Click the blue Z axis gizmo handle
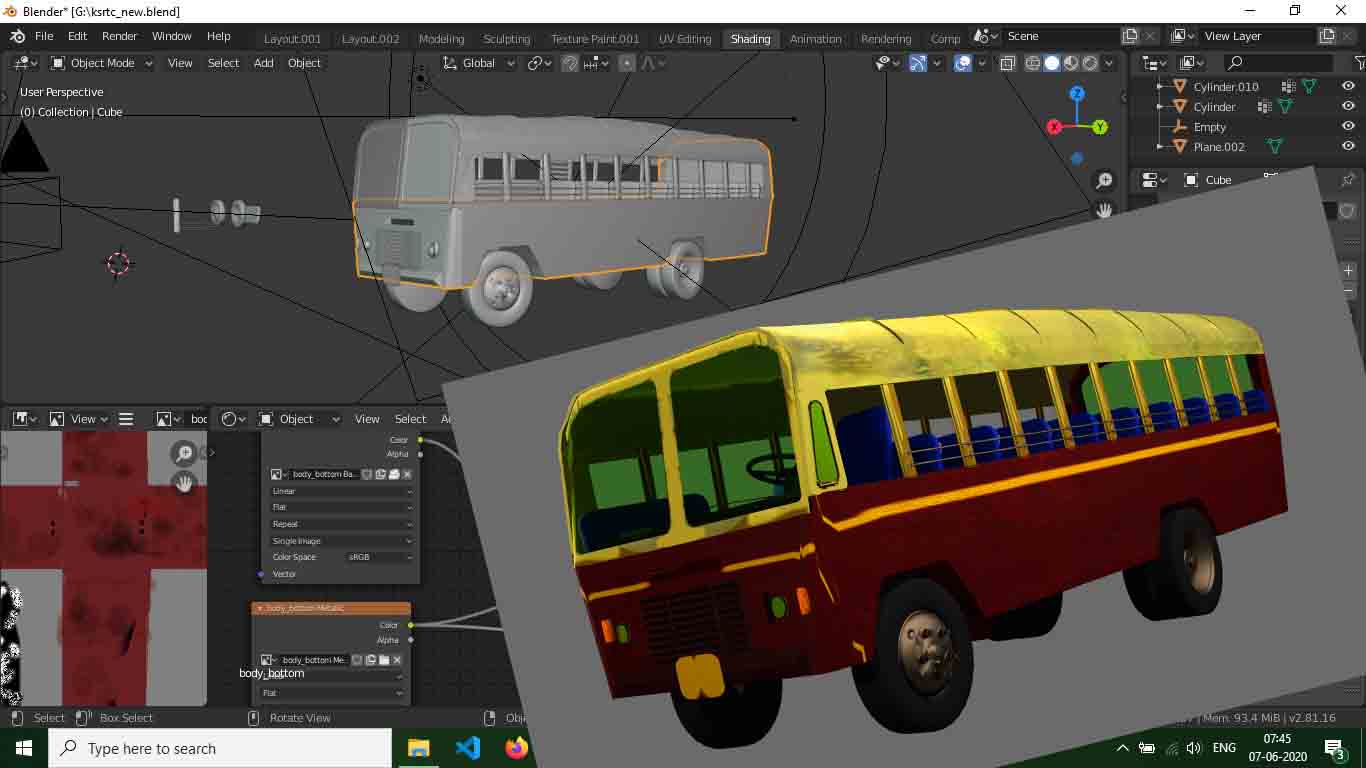 [1077, 94]
